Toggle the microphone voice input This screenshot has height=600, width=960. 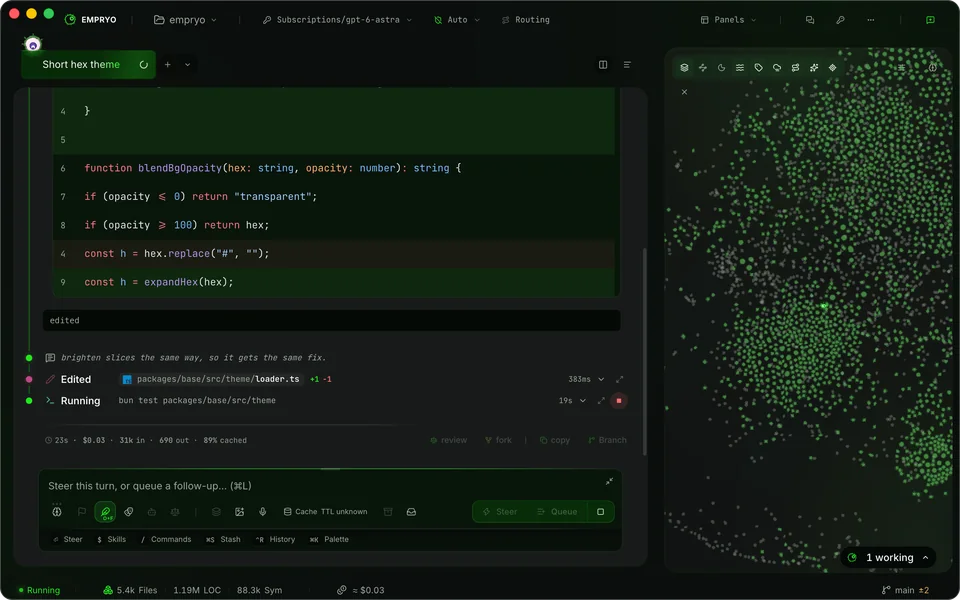point(263,512)
